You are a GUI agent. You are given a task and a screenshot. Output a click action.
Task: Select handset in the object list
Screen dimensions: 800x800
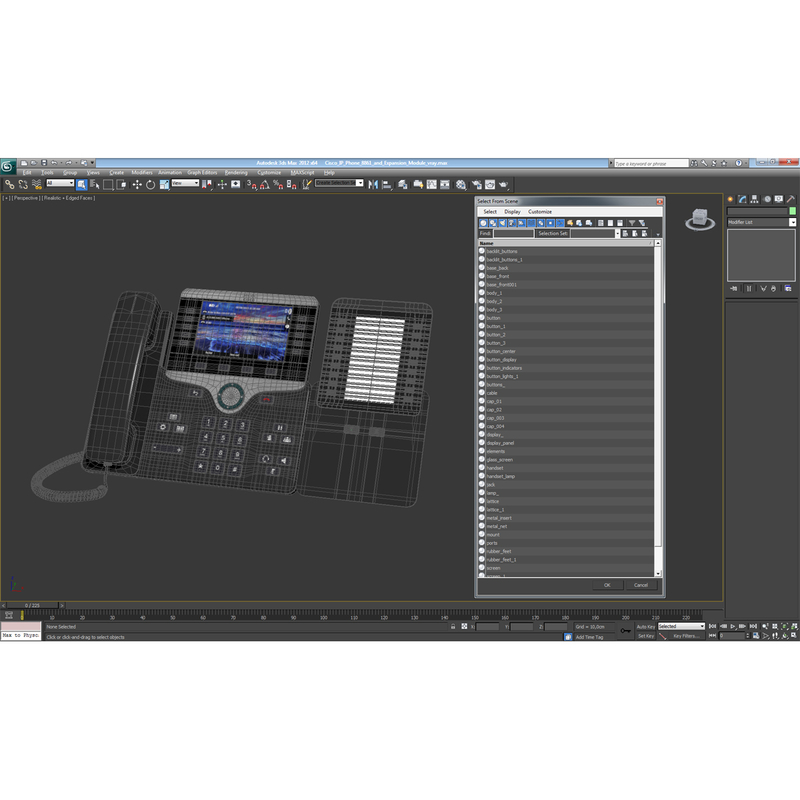496,468
